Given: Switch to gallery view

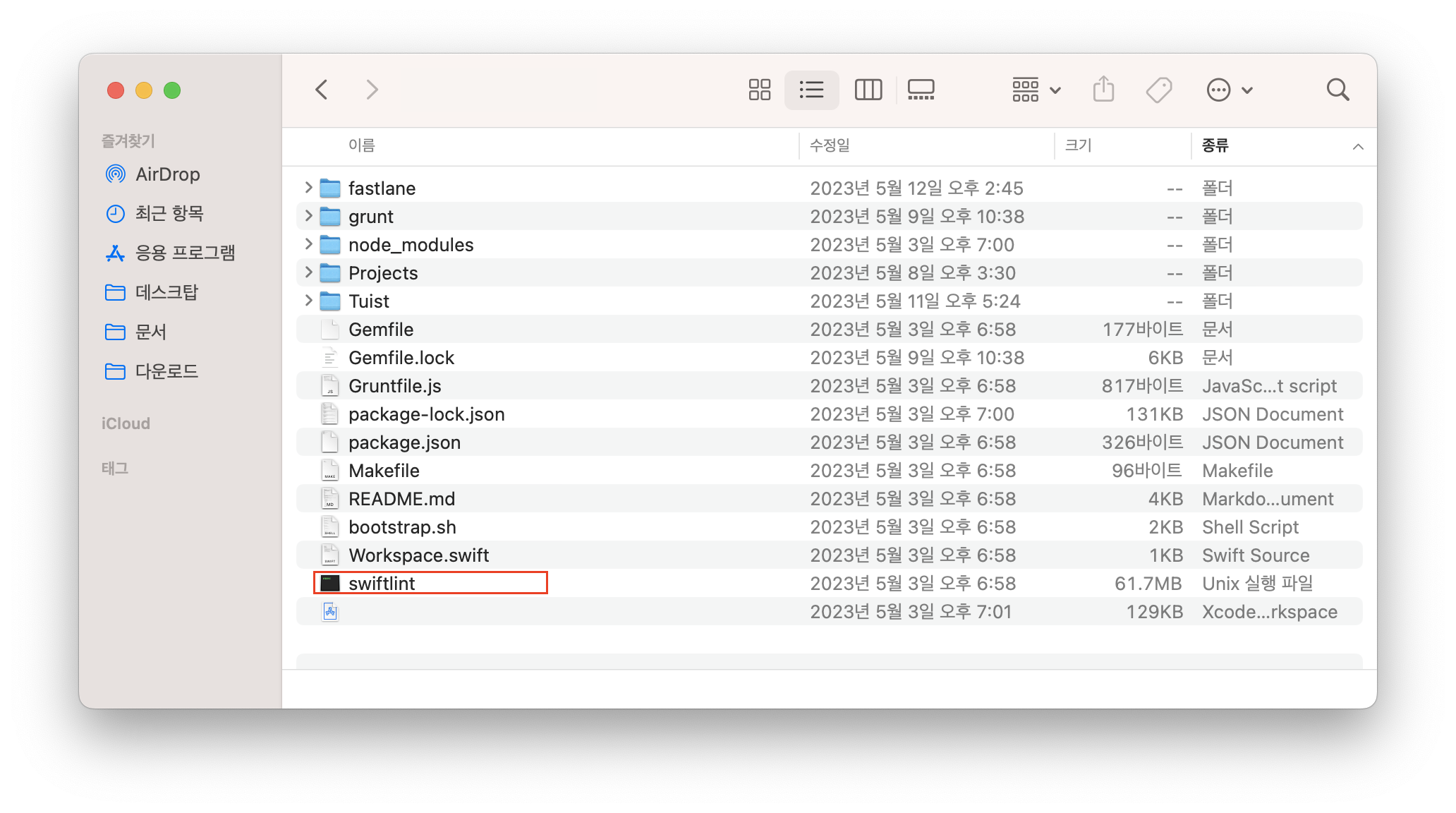Looking at the screenshot, I should [921, 90].
